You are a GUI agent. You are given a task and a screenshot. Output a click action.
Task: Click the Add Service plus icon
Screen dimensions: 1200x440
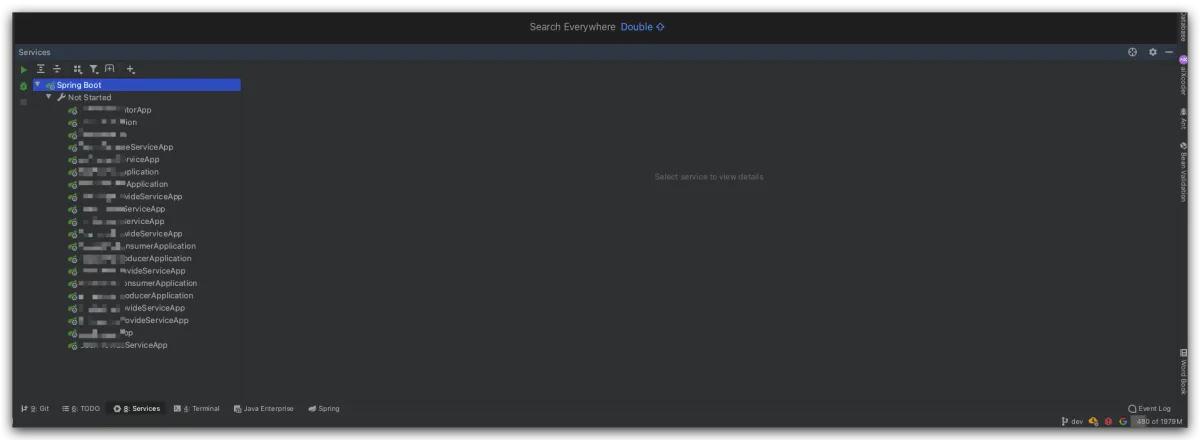click(x=130, y=70)
